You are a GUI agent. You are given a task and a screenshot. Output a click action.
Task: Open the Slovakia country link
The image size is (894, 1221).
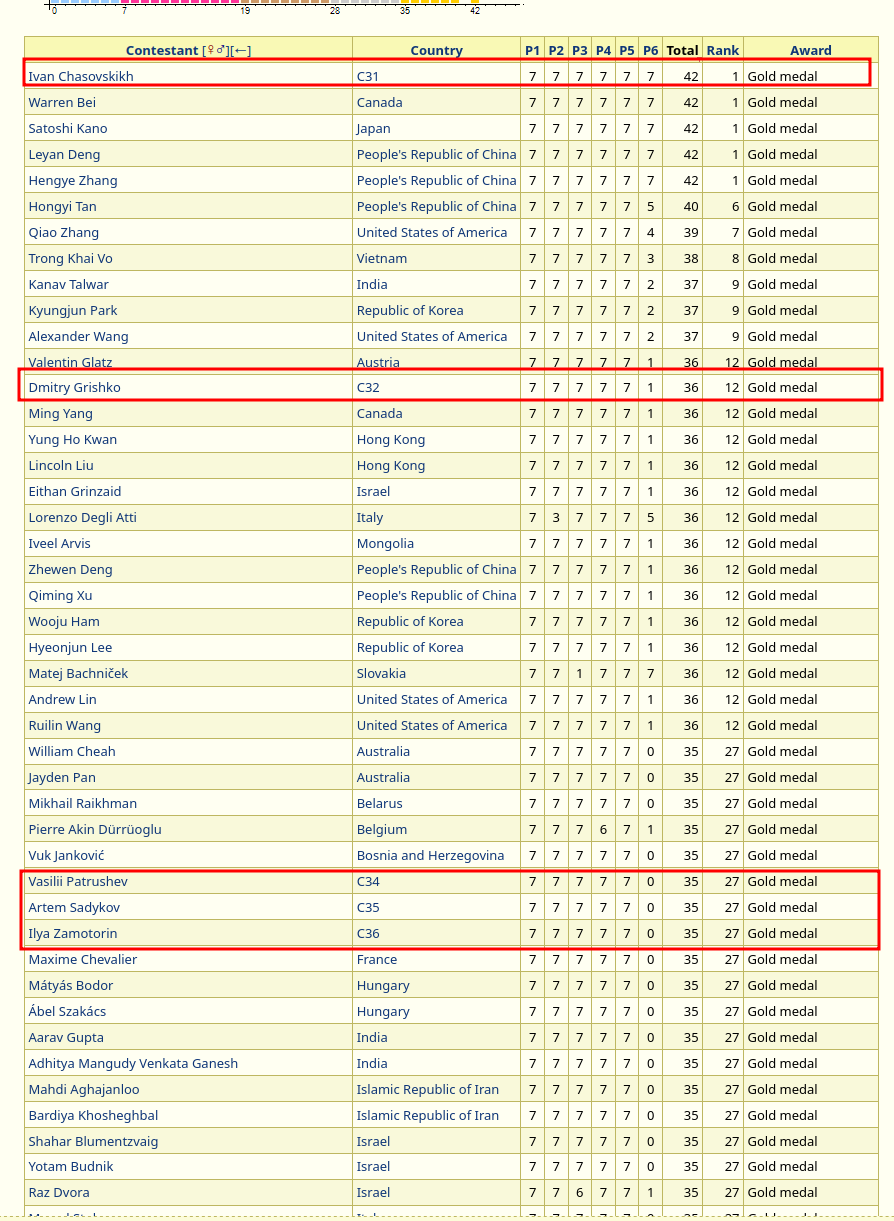click(x=381, y=673)
